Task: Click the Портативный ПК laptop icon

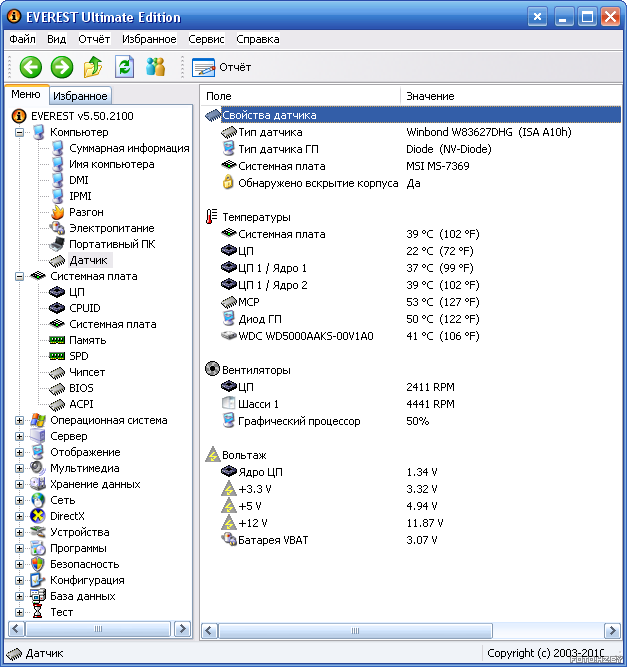Action: (x=57, y=244)
